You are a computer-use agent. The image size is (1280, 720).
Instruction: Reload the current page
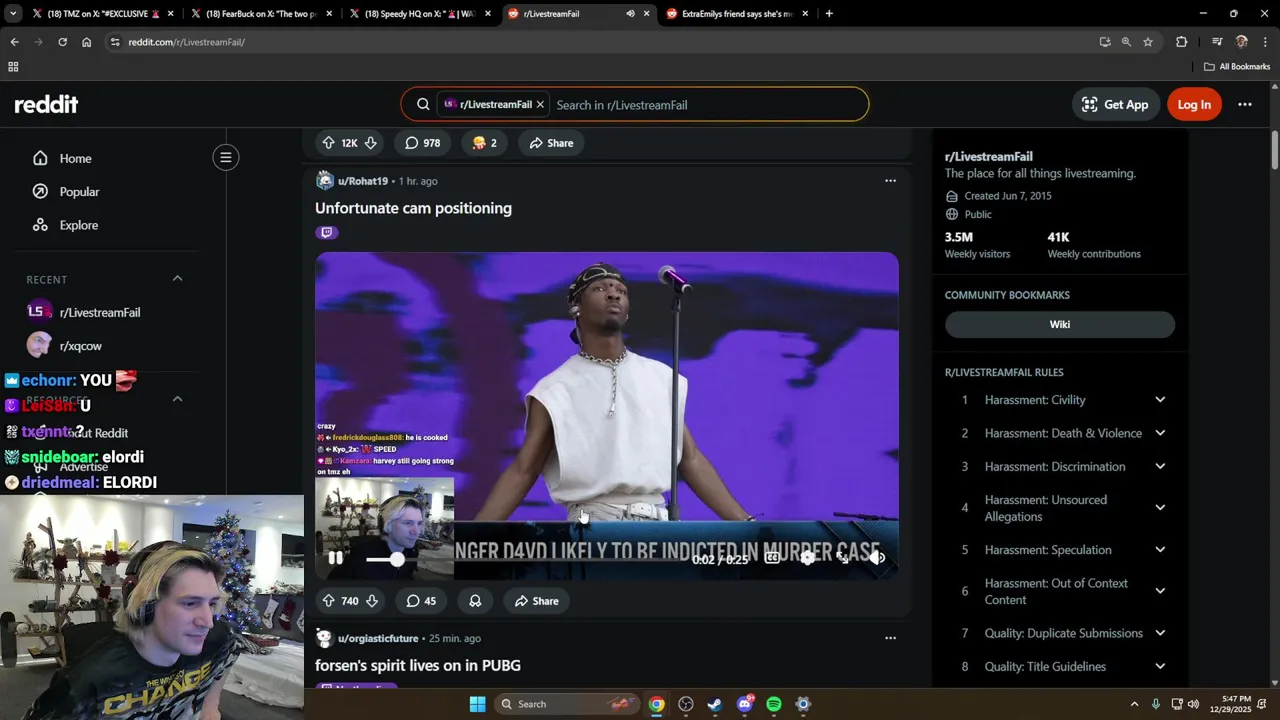click(62, 42)
